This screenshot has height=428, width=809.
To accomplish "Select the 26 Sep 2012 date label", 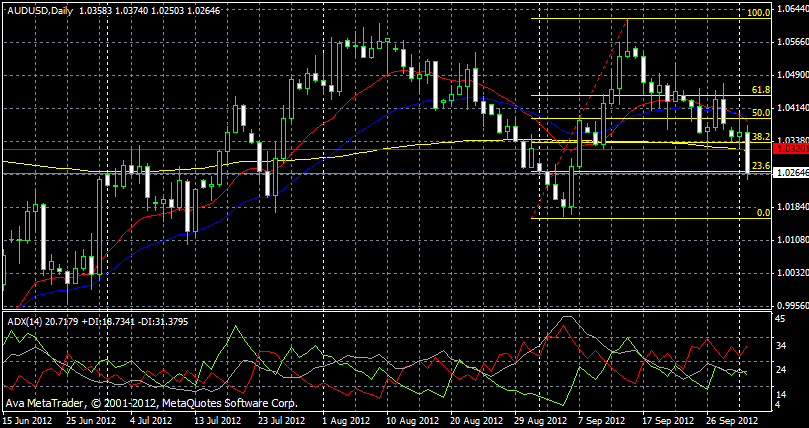I will click(732, 421).
